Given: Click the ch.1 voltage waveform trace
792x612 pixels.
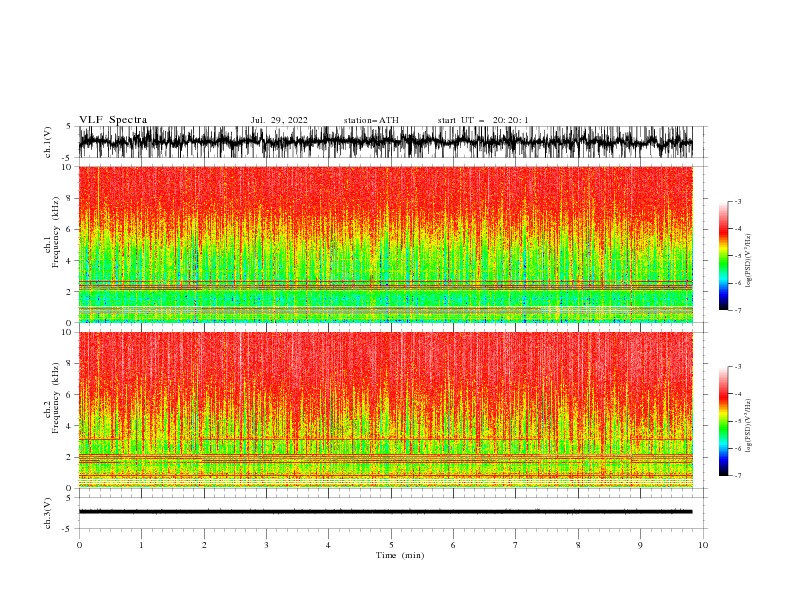Looking at the screenshot, I should click(385, 142).
